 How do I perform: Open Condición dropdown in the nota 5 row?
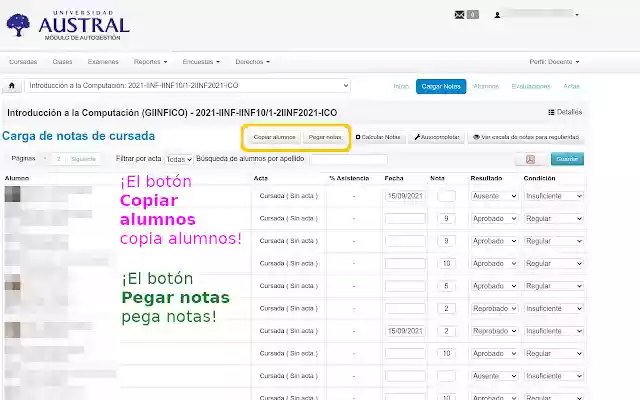553,286
